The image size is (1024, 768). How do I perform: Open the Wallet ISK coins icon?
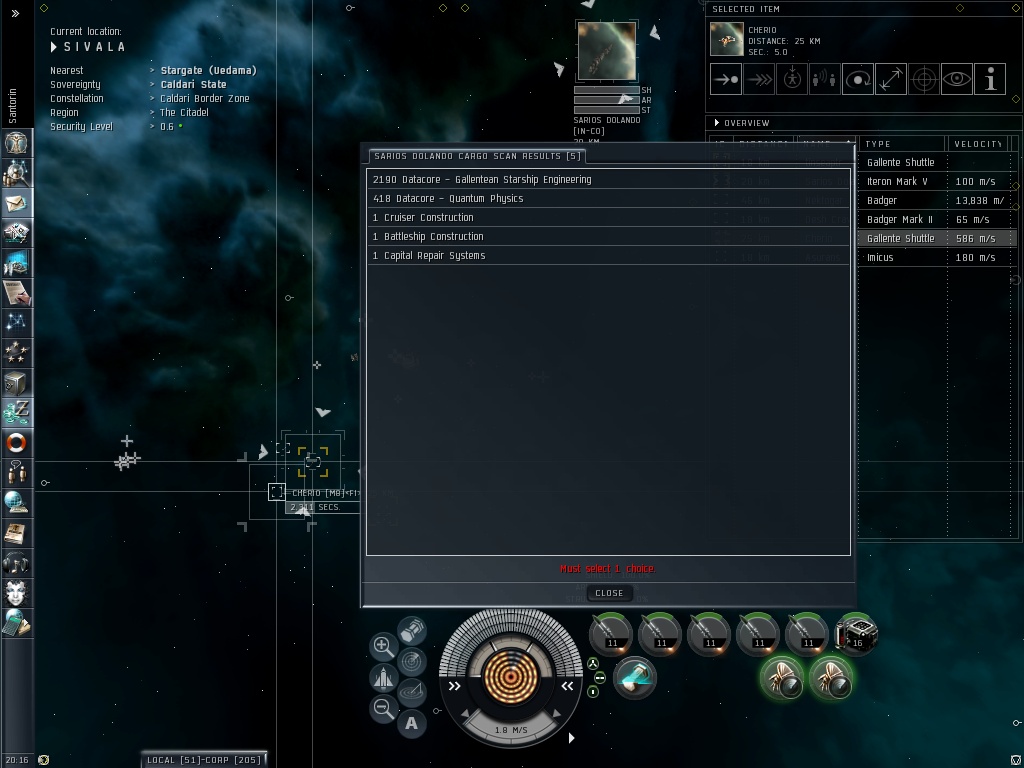[16, 413]
